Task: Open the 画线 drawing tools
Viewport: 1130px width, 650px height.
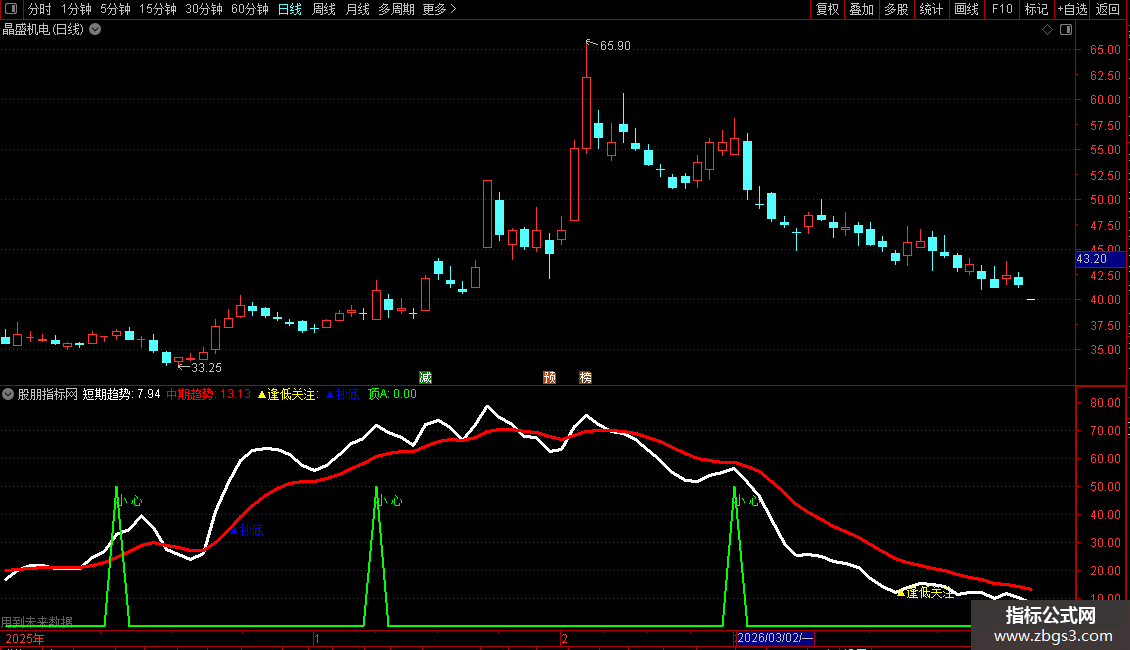Action: 966,9
